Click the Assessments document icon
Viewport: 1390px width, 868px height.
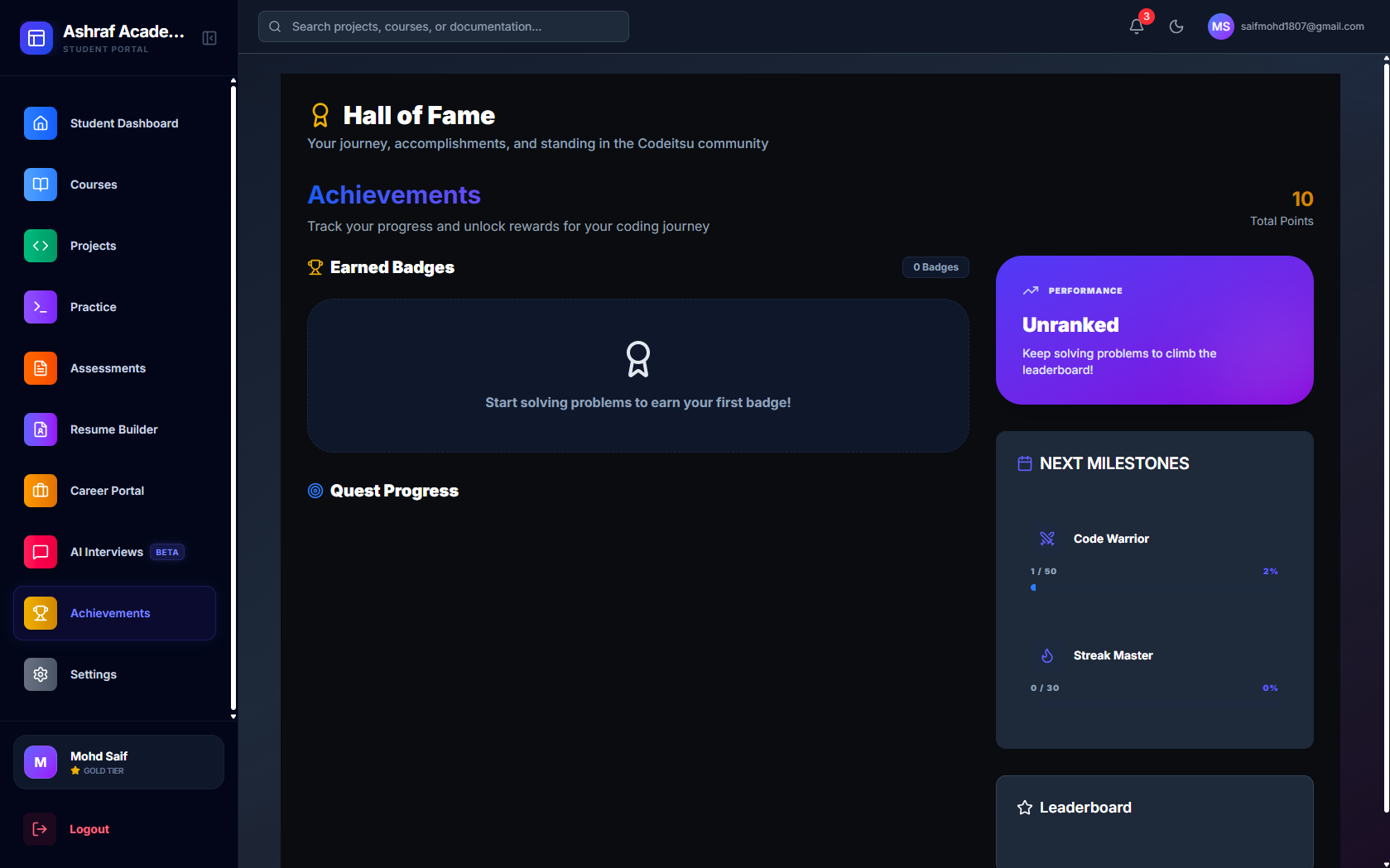[x=41, y=368]
